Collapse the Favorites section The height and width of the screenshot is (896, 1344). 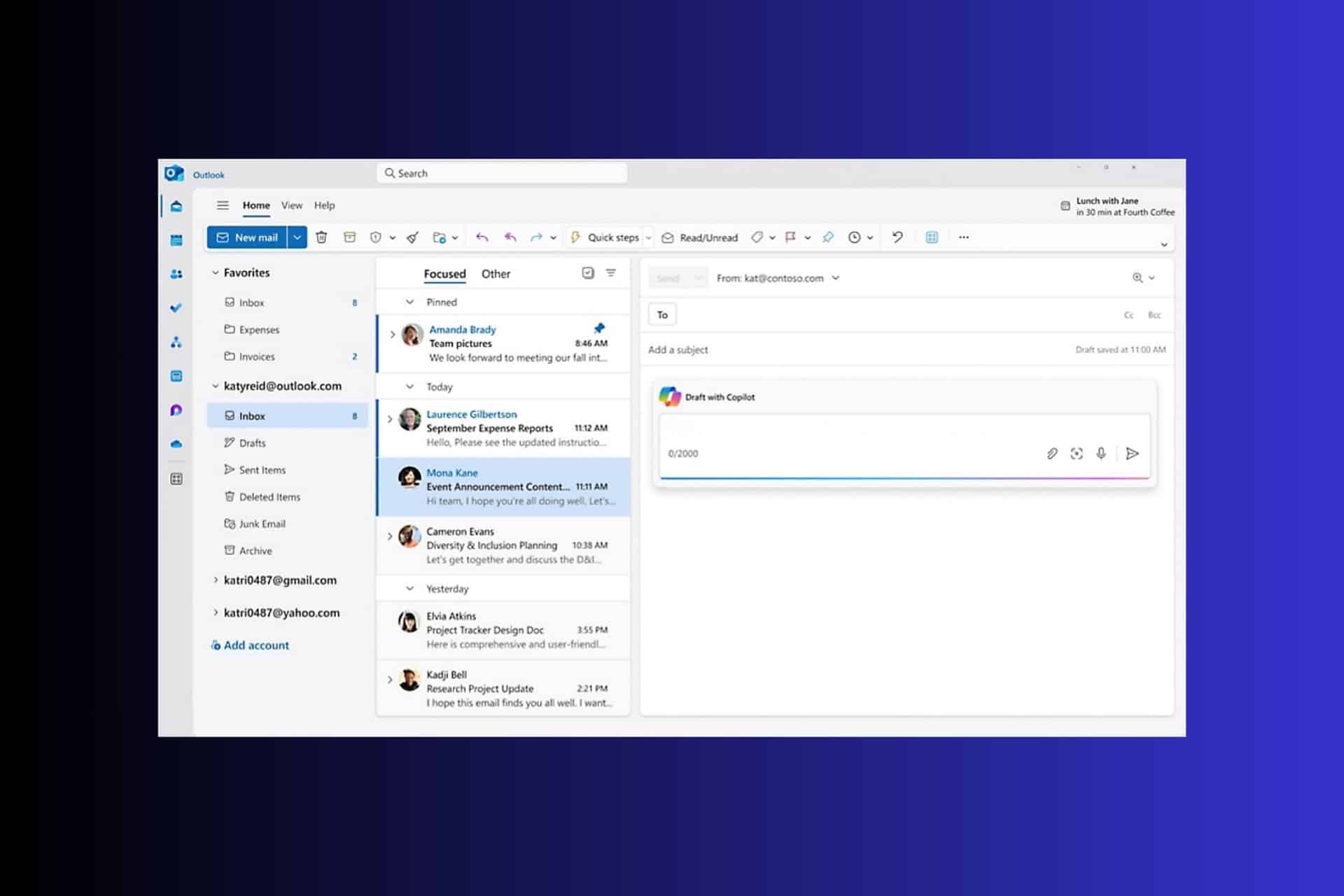[x=215, y=272]
